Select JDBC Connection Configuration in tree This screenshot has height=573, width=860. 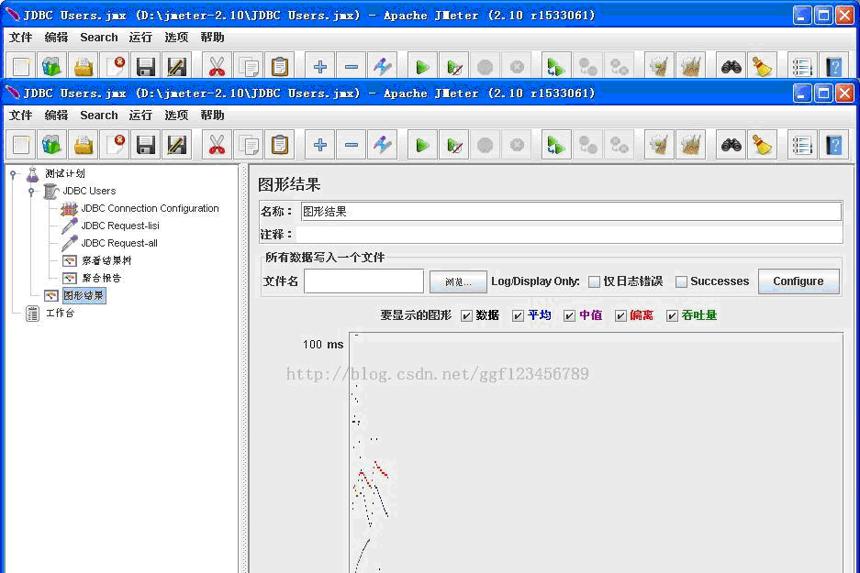[x=150, y=208]
